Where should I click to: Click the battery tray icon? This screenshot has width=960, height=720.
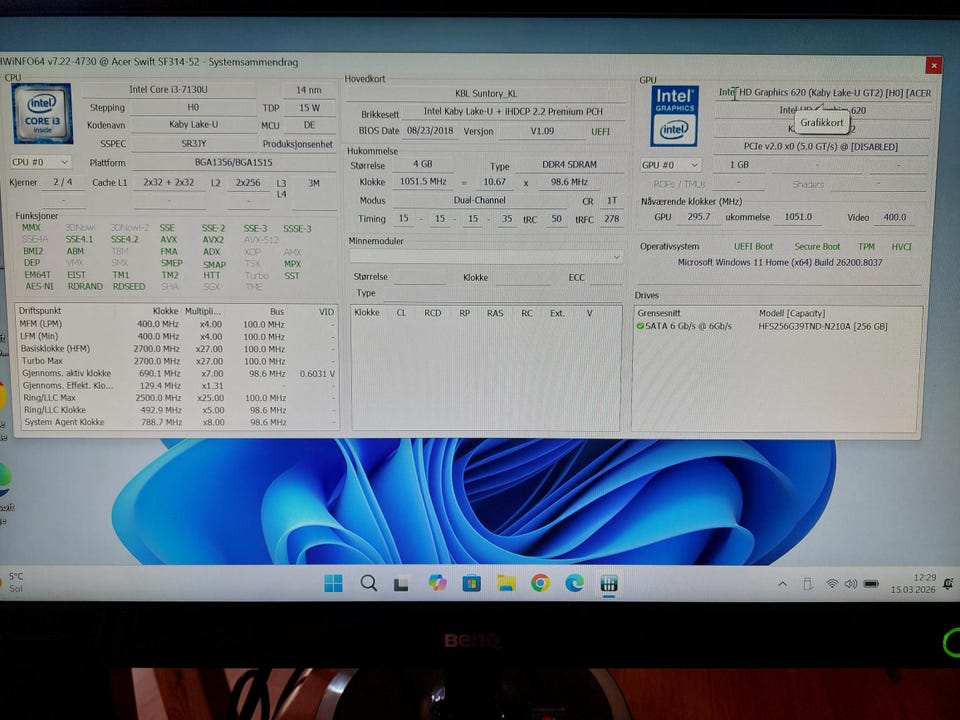click(871, 584)
